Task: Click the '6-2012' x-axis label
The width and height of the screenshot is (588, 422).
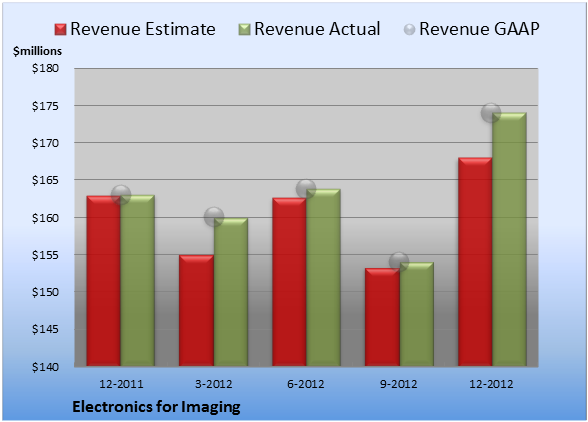Action: pos(306,384)
